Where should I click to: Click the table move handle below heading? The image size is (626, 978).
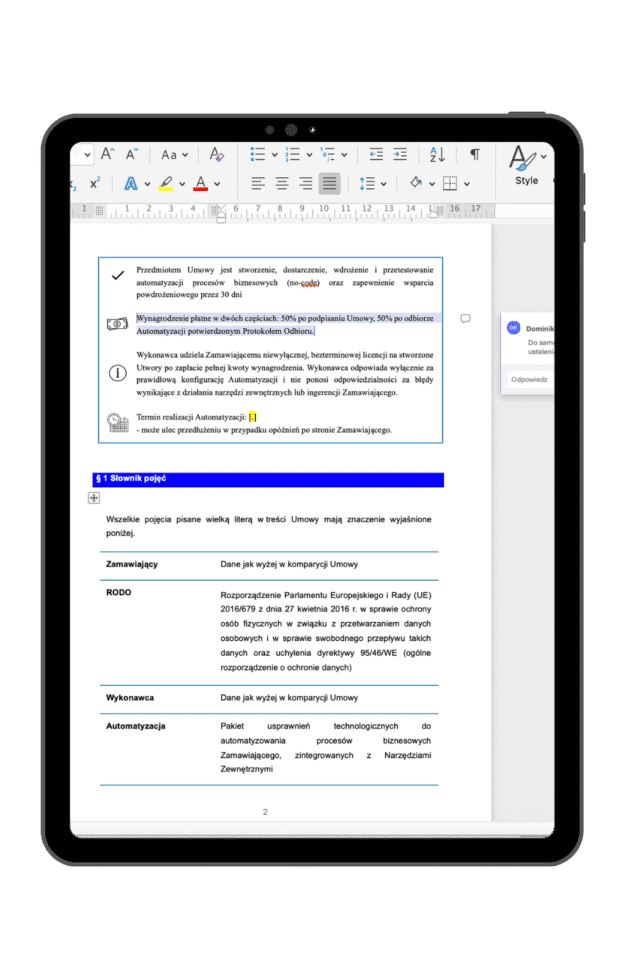click(94, 497)
